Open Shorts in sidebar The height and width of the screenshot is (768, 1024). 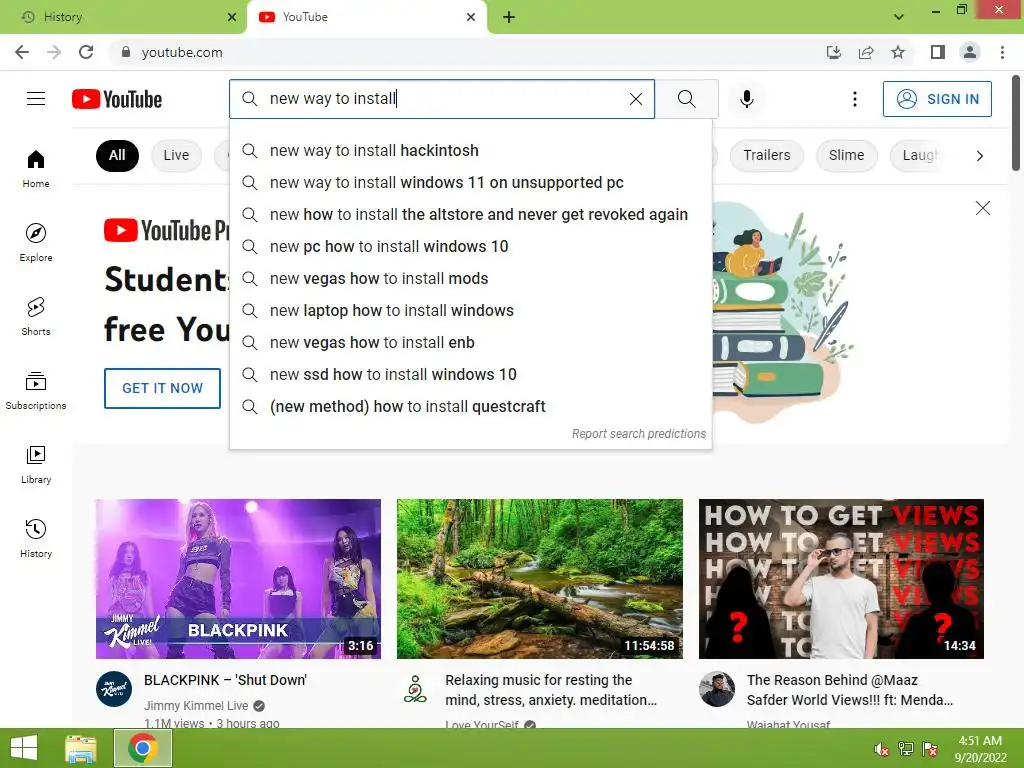click(x=36, y=317)
